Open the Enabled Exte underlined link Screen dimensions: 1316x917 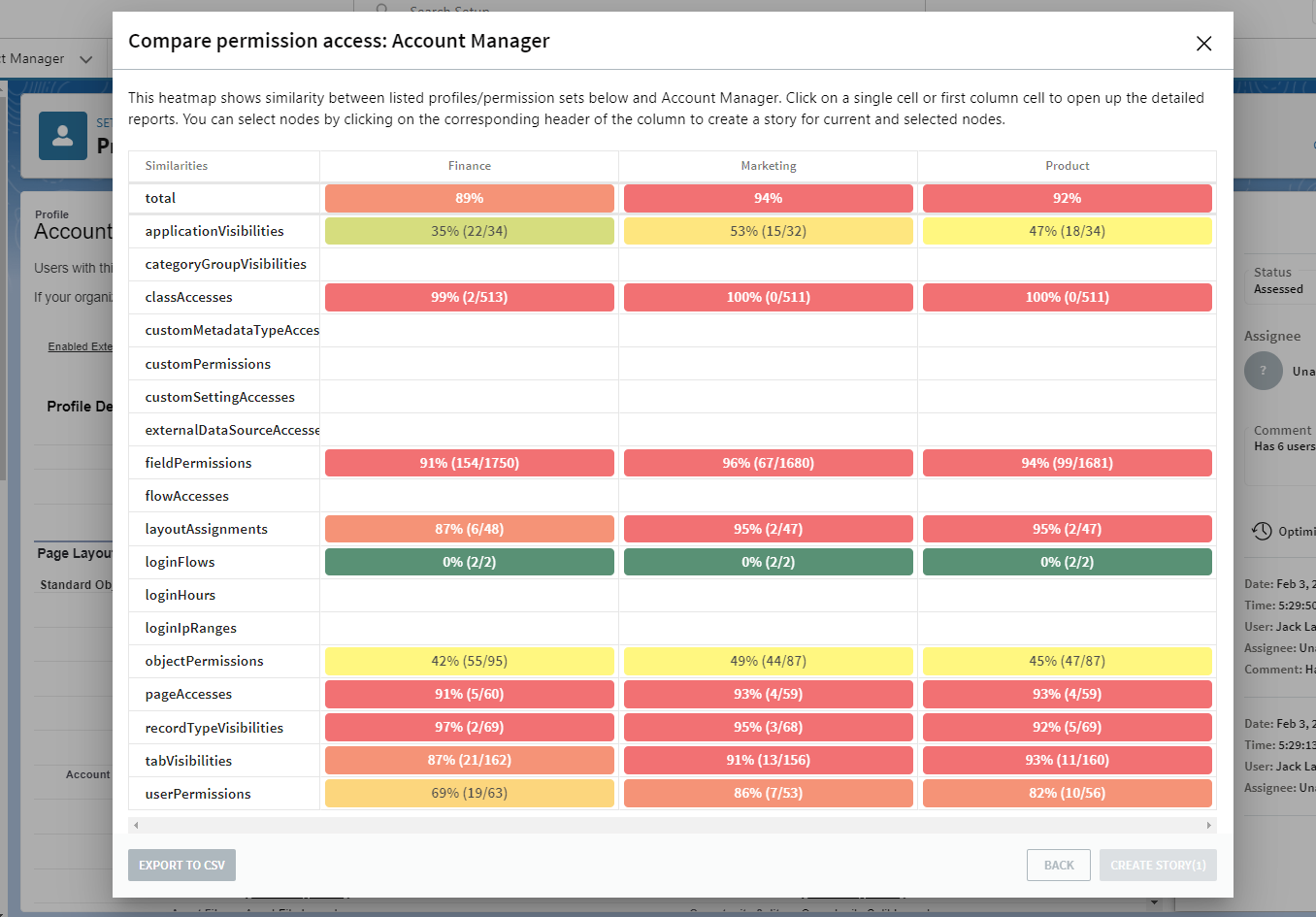pos(82,346)
